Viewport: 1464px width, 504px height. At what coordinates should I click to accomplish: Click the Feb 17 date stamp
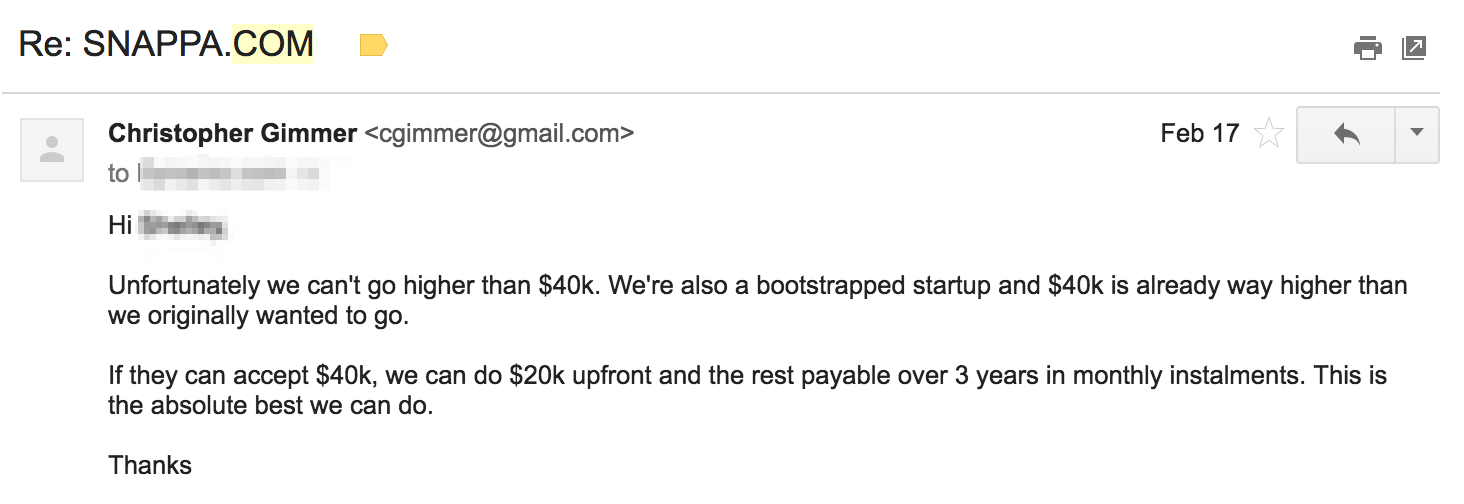(1199, 133)
